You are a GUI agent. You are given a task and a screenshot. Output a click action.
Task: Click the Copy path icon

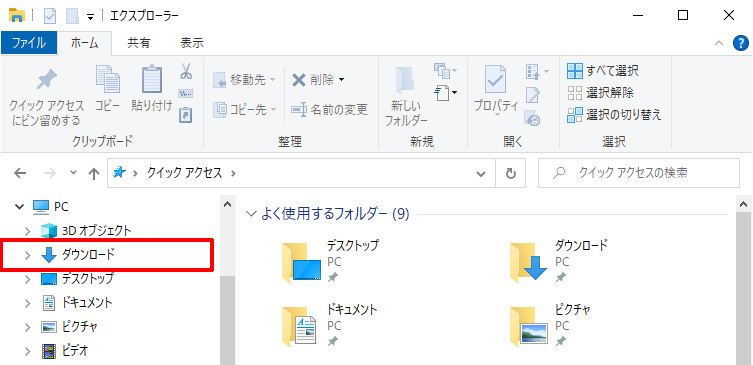[x=186, y=93]
